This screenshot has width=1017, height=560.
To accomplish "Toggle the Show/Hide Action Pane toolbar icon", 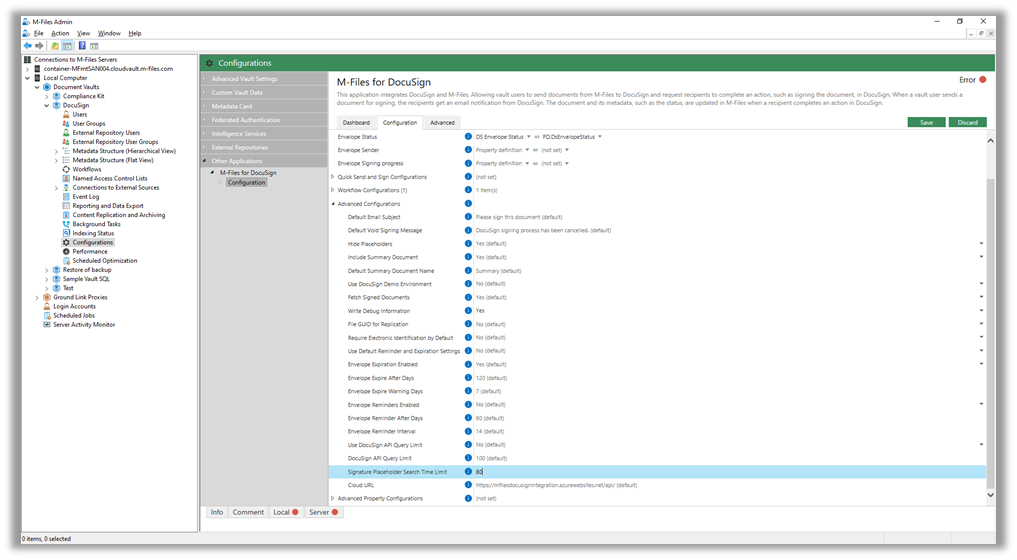I will point(94,45).
